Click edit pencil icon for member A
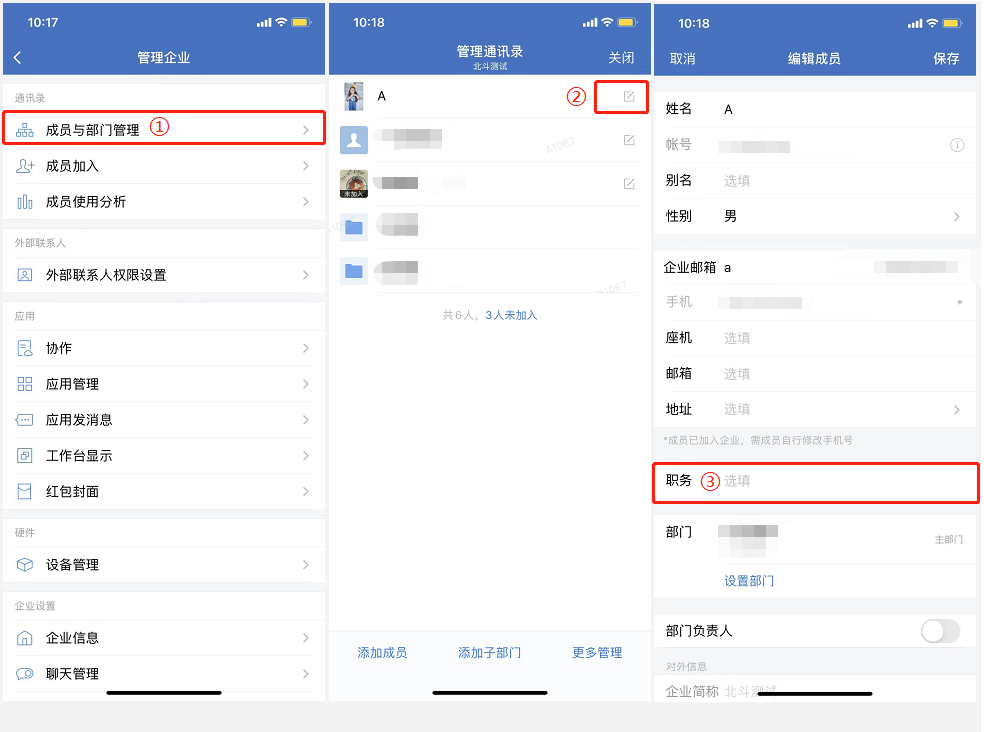 629,97
